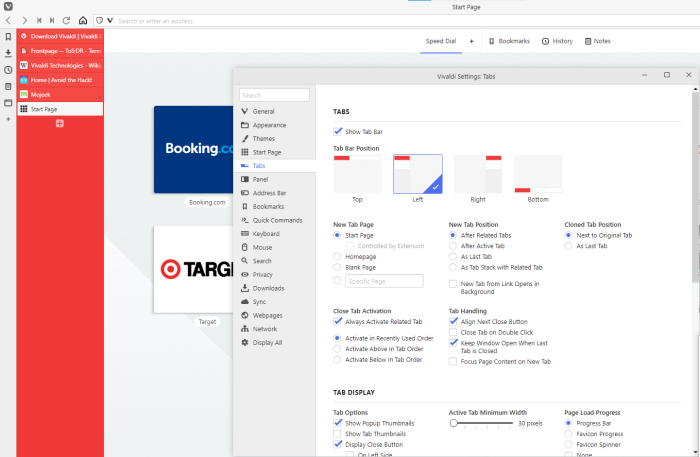700x457 pixels.
Task: Open History from the Speed Dial bar
Action: tap(557, 41)
